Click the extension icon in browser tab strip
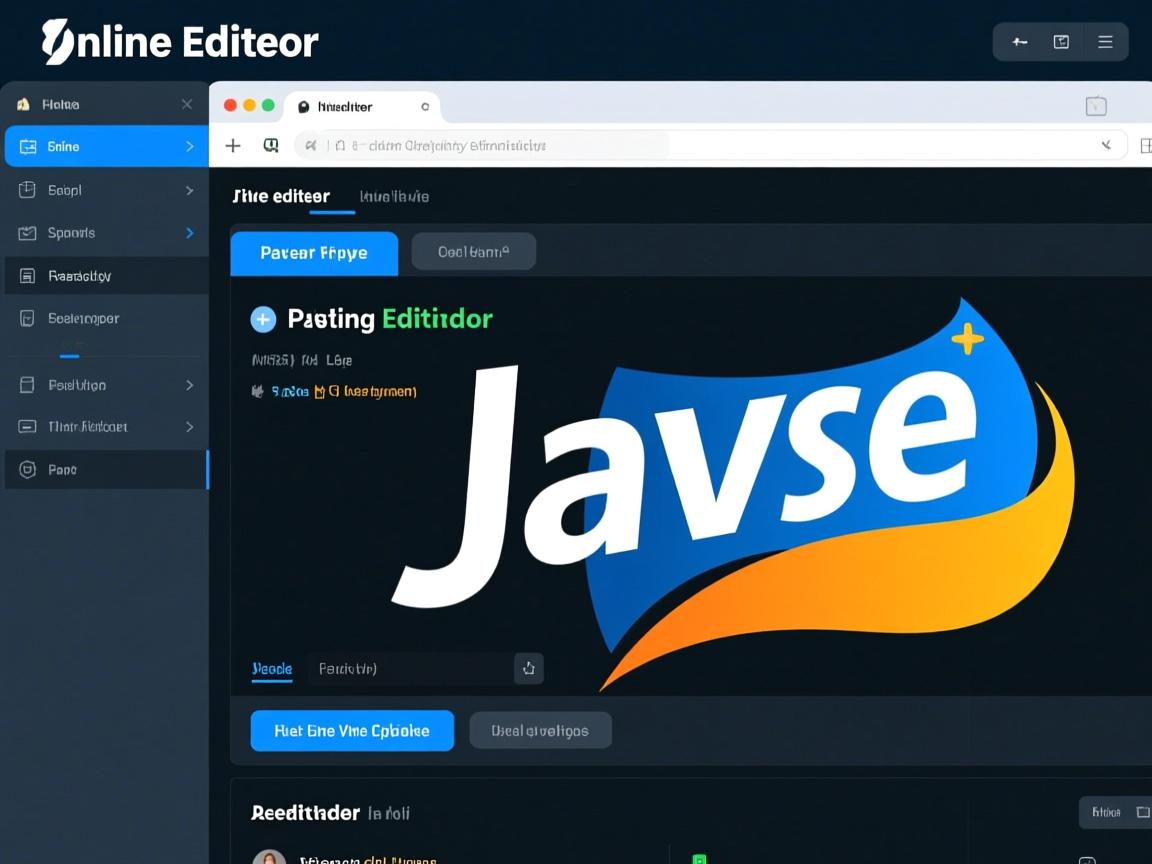The image size is (1152, 864). (x=1096, y=106)
